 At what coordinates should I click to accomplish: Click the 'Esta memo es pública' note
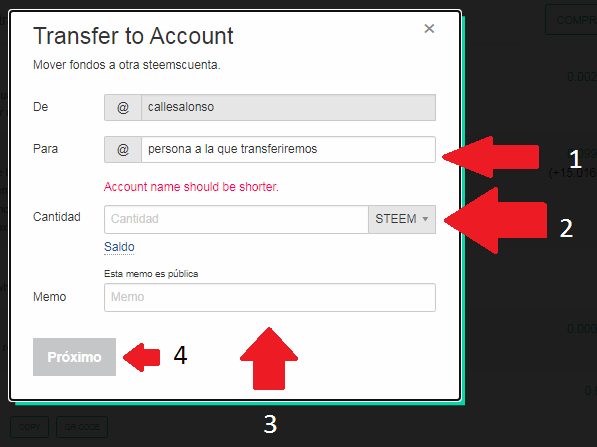coord(151,274)
